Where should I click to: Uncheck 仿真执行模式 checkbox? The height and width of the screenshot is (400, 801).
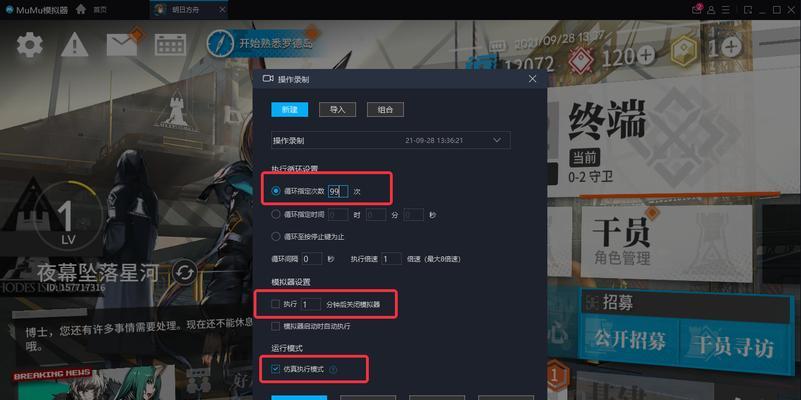click(x=275, y=369)
